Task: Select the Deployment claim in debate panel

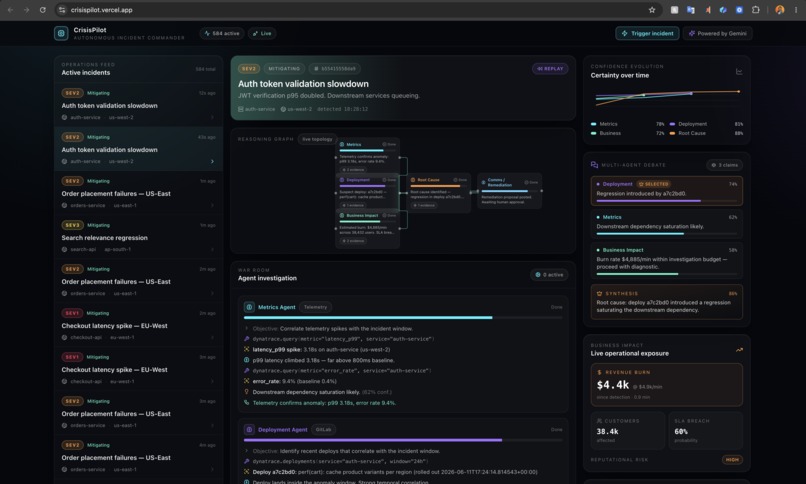Action: point(666,191)
